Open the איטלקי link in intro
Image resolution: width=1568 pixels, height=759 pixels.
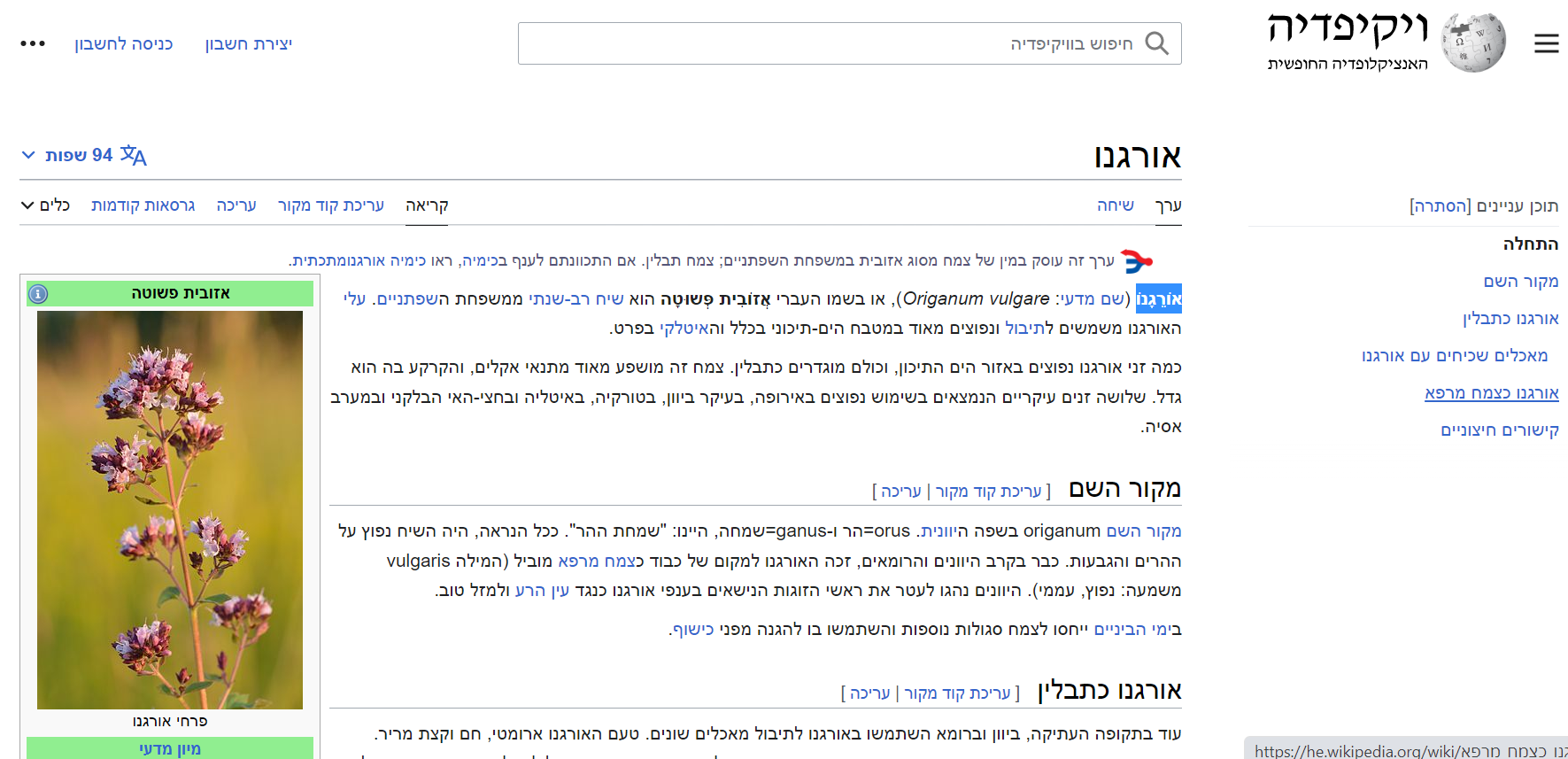pyautogui.click(x=684, y=329)
